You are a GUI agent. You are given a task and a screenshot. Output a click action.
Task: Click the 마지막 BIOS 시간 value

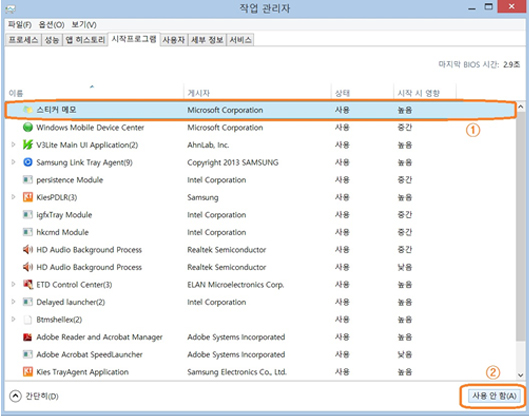511,64
